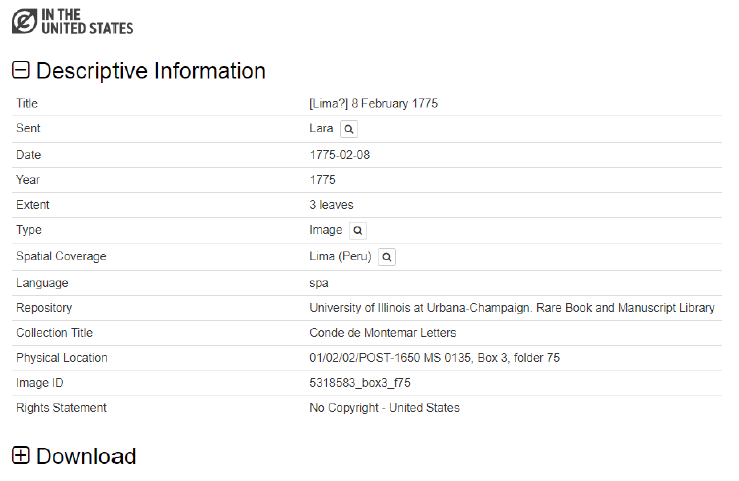Search by sender Lara magnifier icon
This screenshot has height=481, width=739.
coord(348,129)
